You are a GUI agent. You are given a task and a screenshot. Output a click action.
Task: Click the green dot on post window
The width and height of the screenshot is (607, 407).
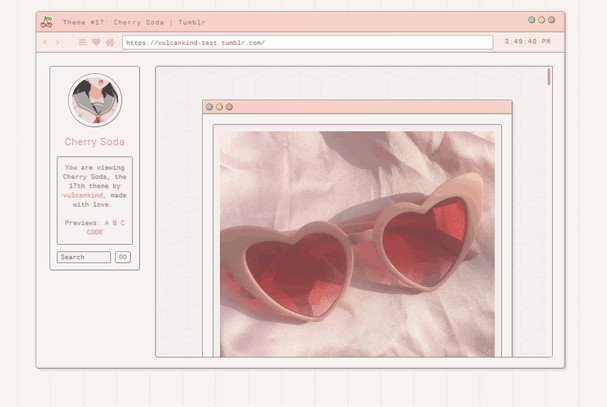click(209, 107)
